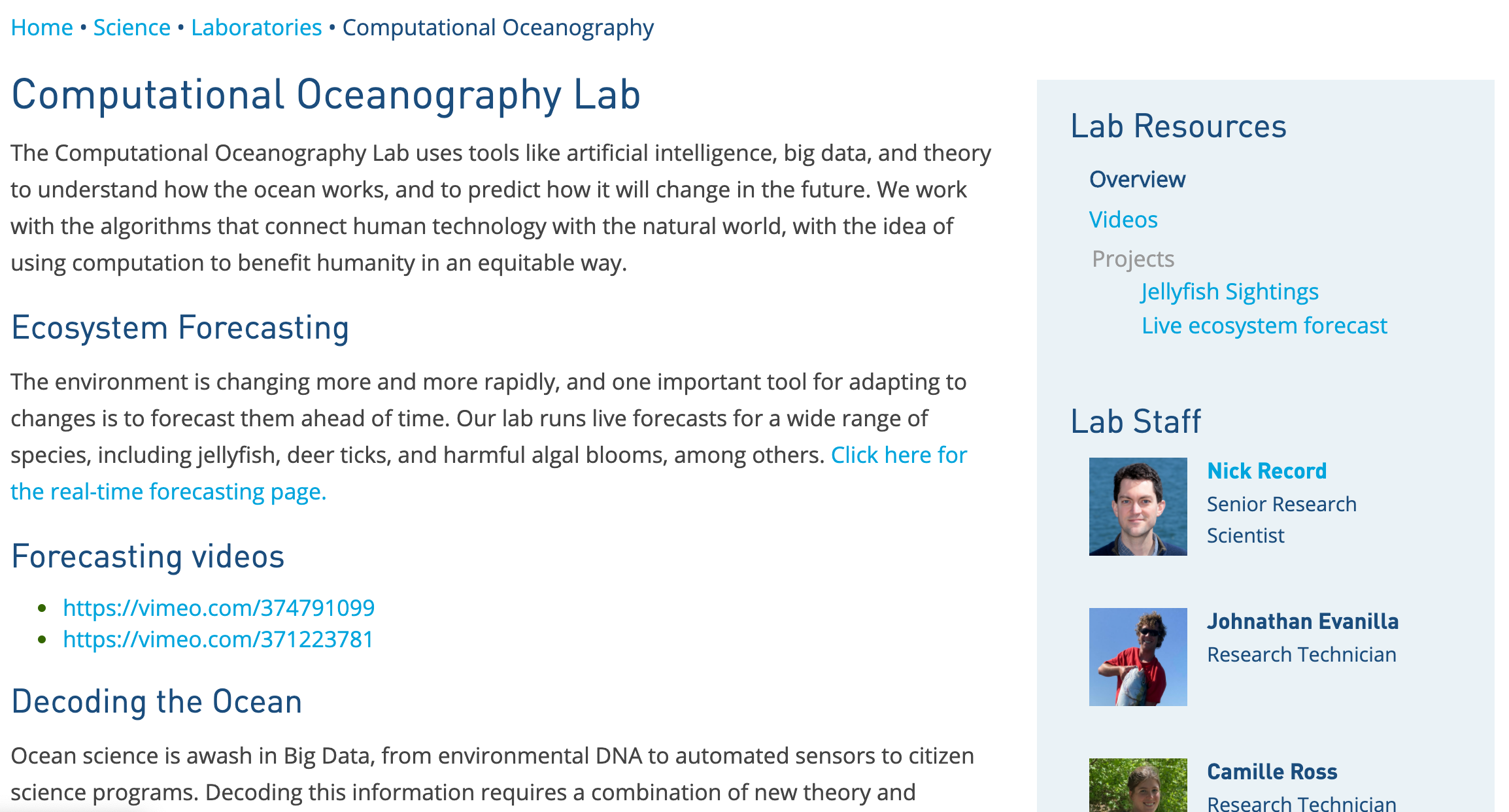Click Camille Ross's profile photo
1509x812 pixels.
[1138, 785]
